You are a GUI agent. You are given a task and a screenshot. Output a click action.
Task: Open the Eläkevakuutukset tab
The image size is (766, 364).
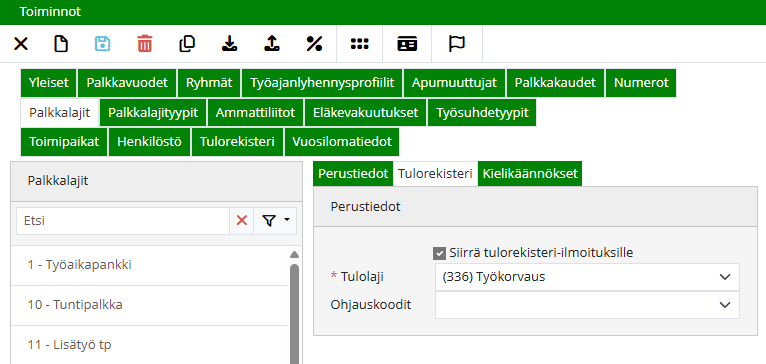365,113
